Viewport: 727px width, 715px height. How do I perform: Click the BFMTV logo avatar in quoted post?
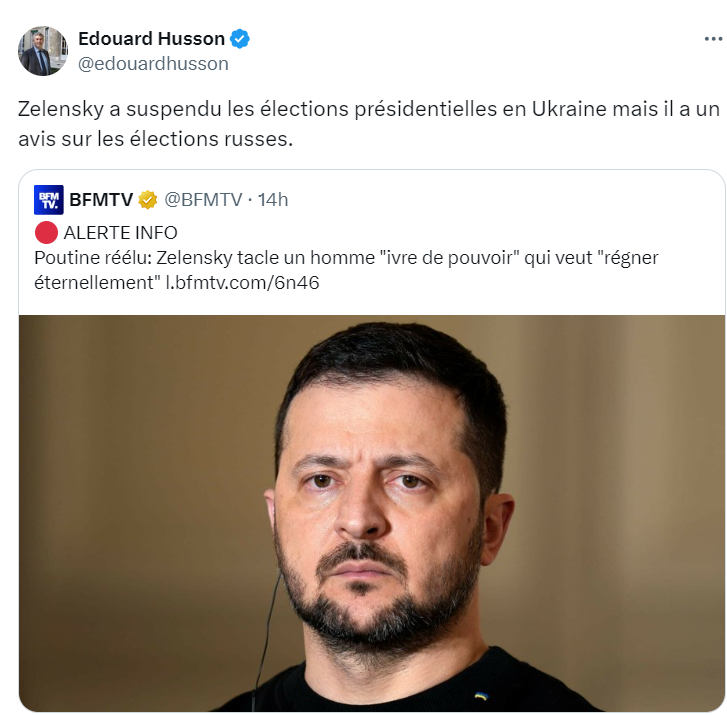point(49,200)
